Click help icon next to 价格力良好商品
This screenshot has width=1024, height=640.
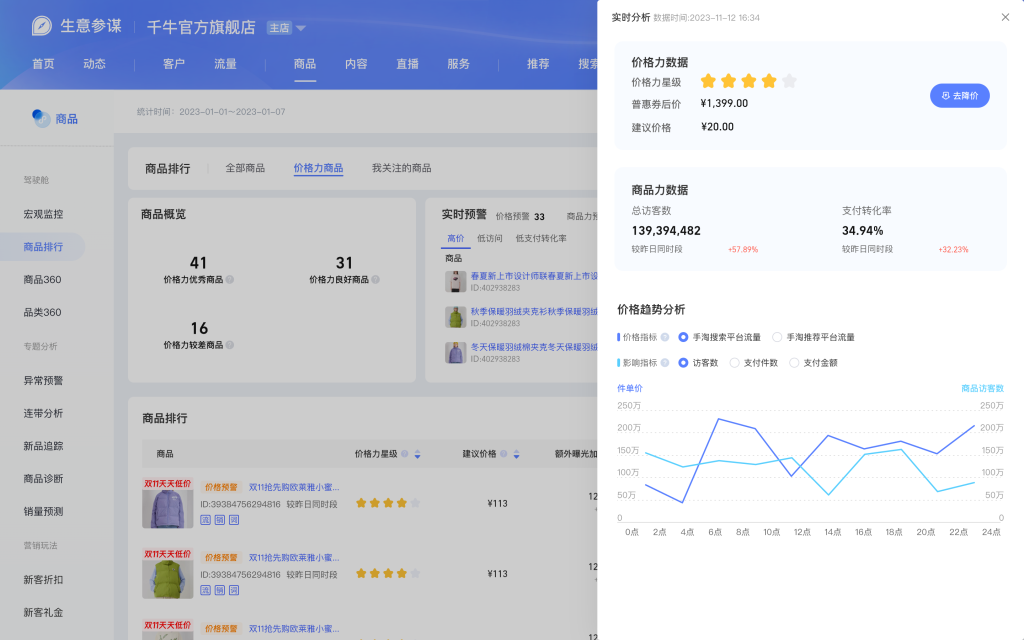pos(376,280)
